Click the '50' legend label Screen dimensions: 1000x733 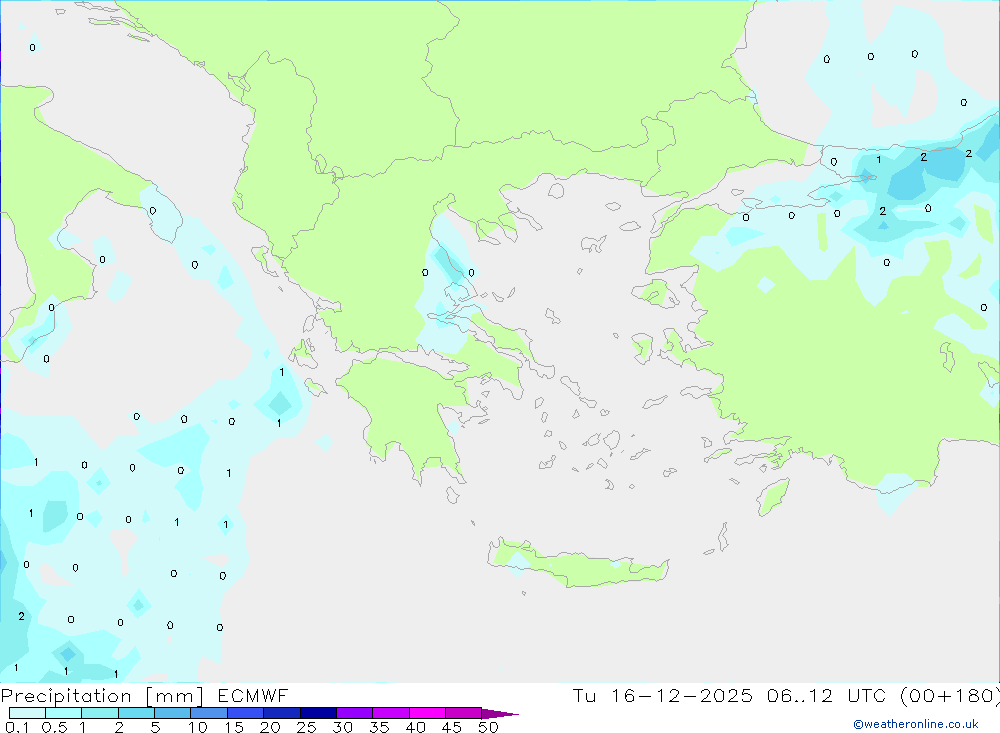[488, 727]
